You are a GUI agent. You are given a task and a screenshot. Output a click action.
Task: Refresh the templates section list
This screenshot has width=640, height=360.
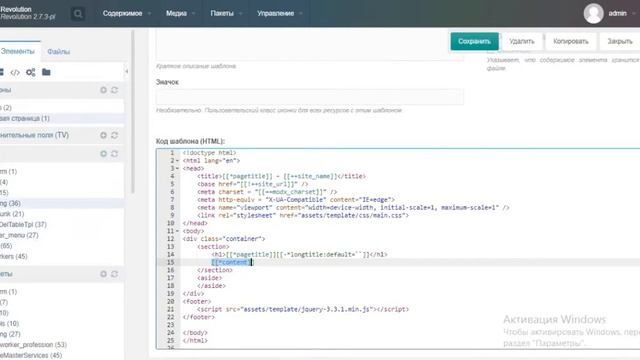(x=114, y=90)
